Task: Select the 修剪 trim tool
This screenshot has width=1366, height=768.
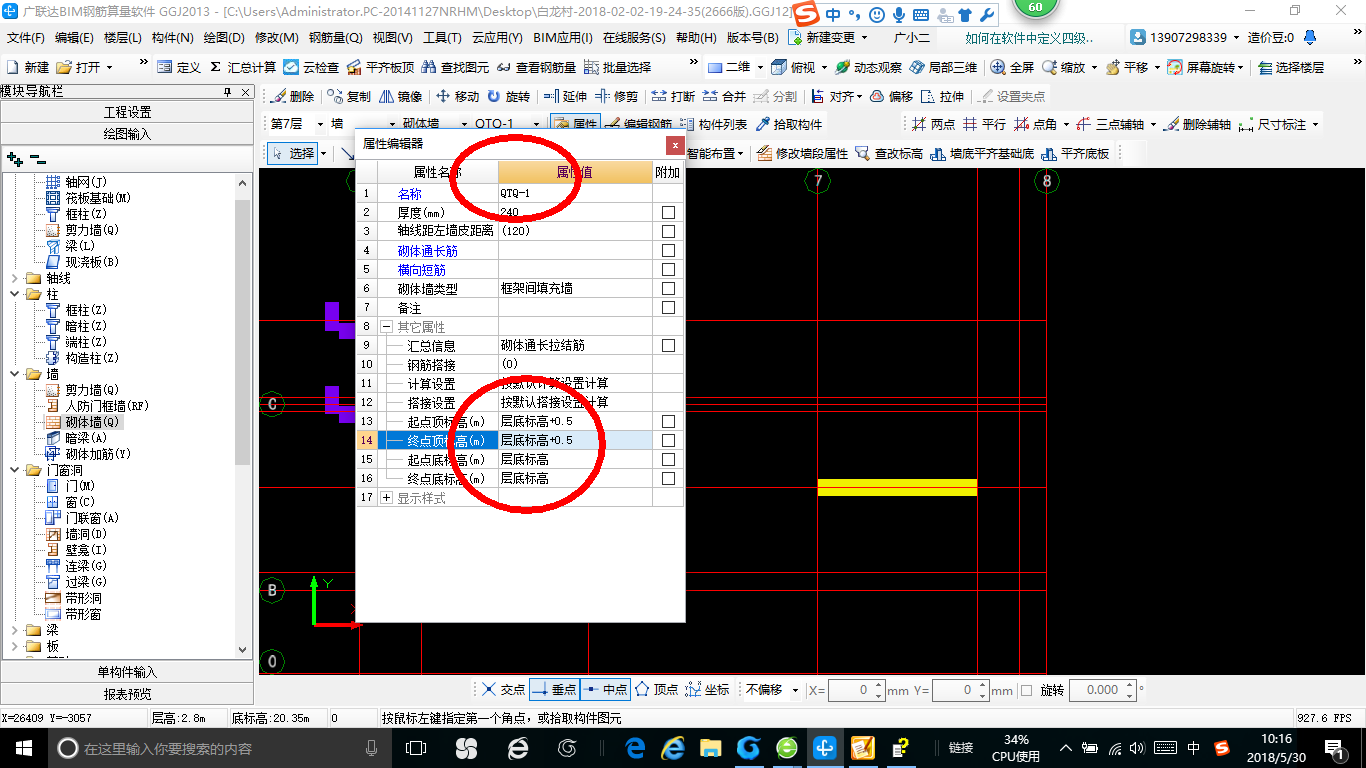Action: [x=616, y=96]
